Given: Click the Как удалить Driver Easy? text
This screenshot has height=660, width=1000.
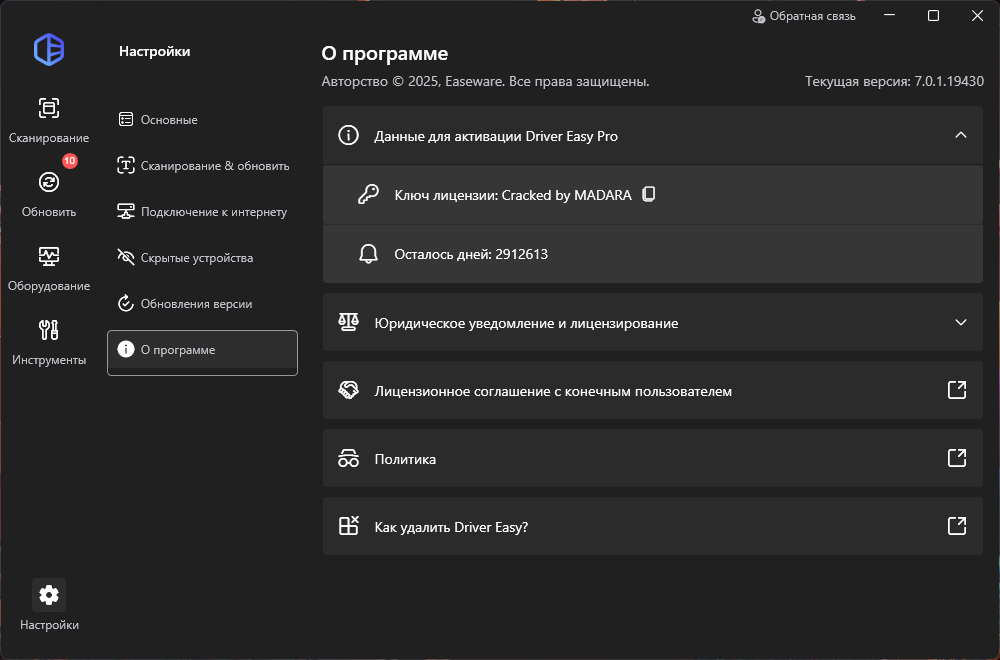Looking at the screenshot, I should coord(451,527).
